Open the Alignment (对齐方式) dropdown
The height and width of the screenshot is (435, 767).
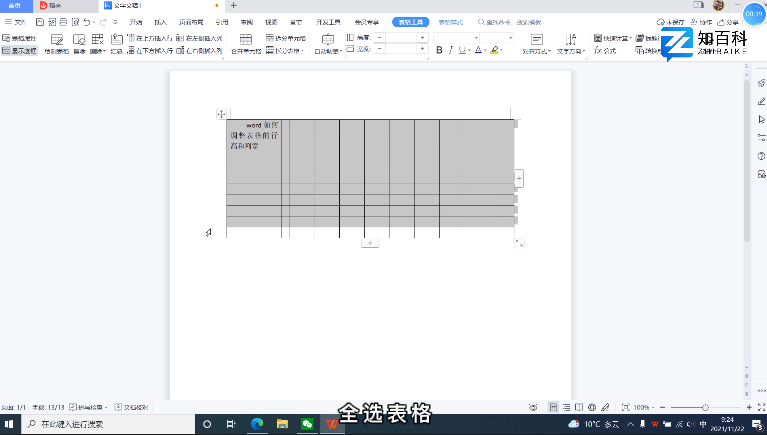pos(537,44)
